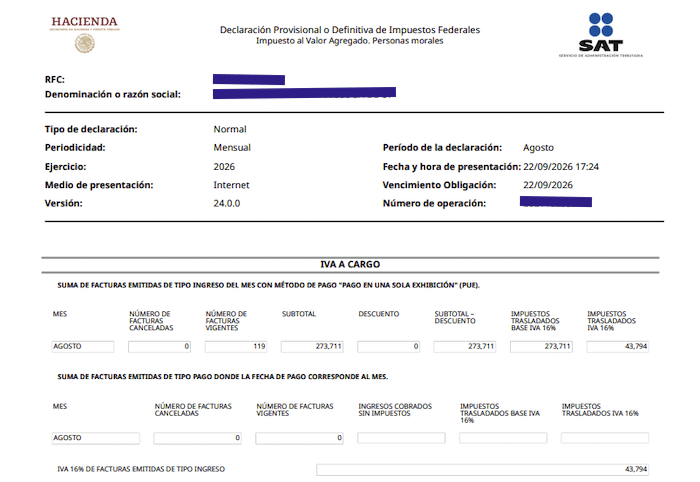Select the value 22/09/2026 17:24

tap(561, 167)
